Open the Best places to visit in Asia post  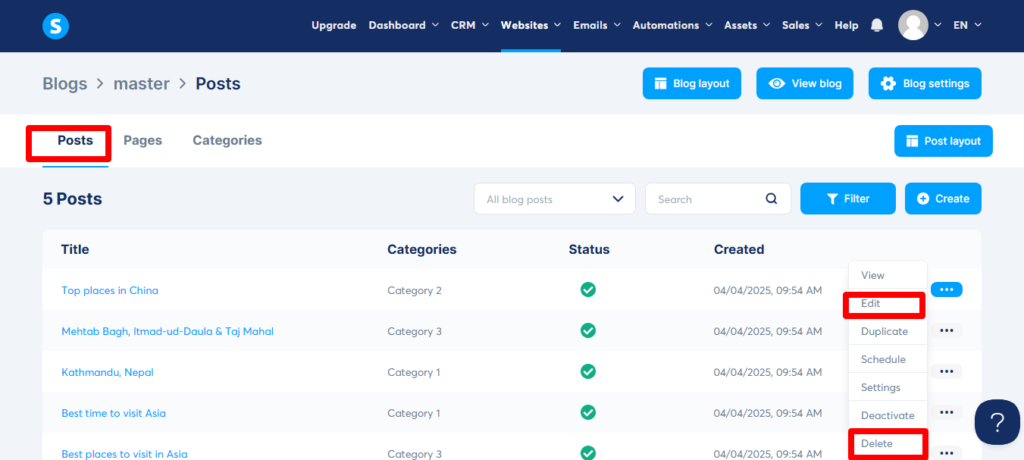(124, 453)
